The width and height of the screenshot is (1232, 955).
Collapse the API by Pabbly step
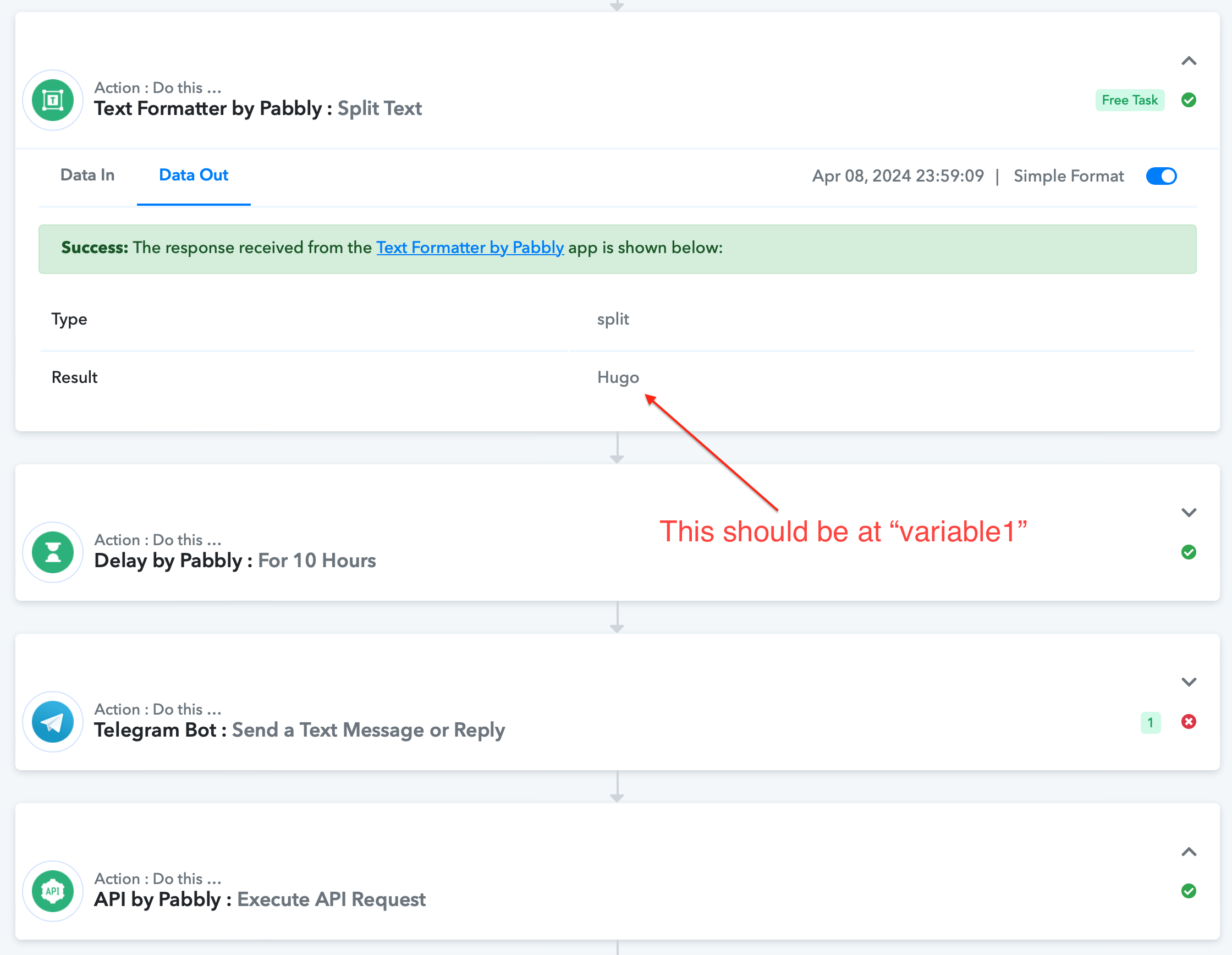click(1189, 852)
